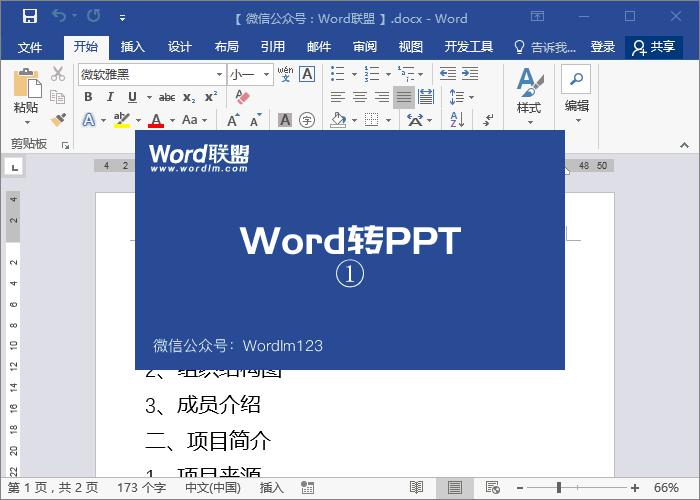
Task: Click the Copy icon
Action: pos(58,96)
